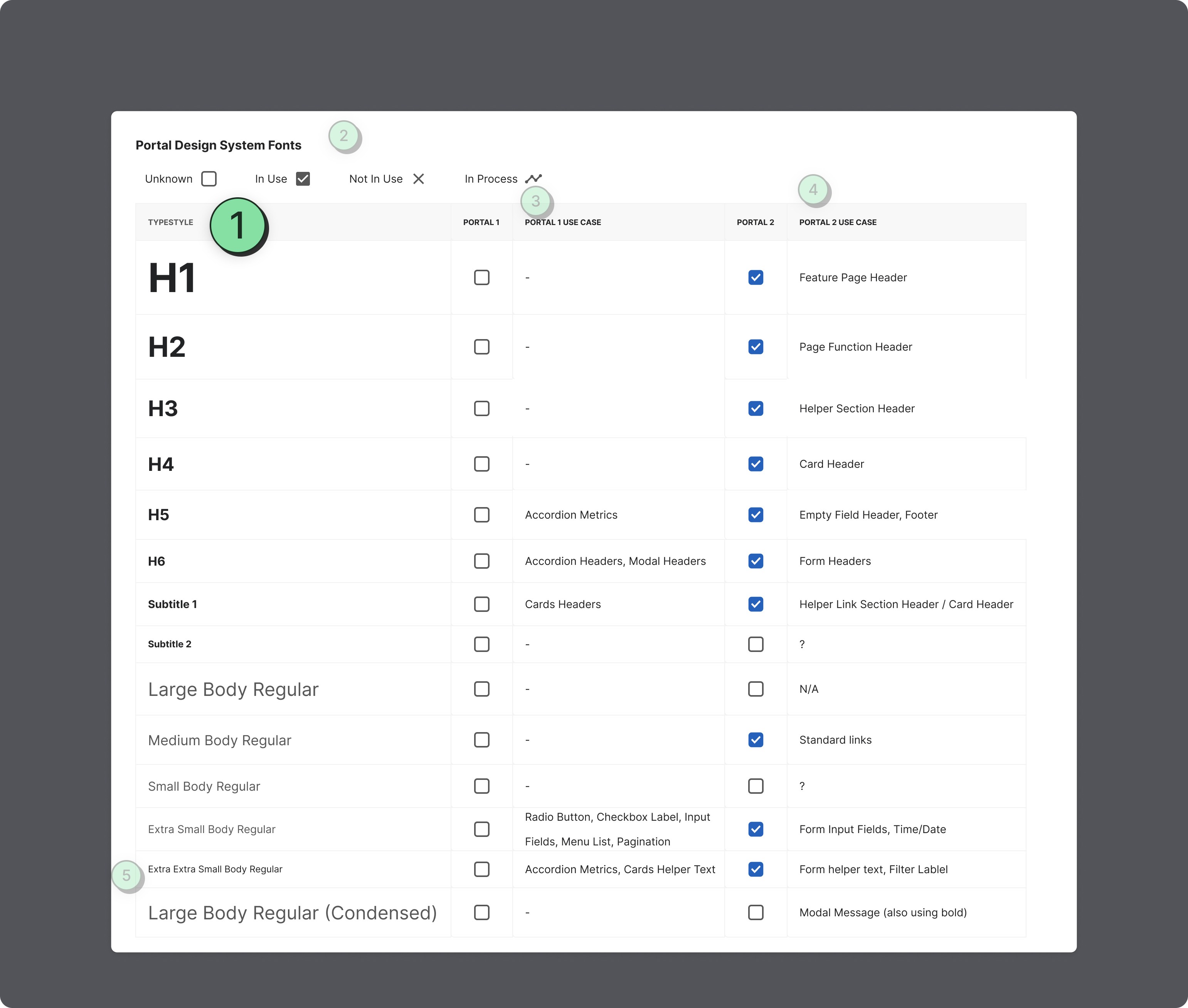Check Portal 2 box for Subtitle 2
The height and width of the screenshot is (1008, 1188).
[x=756, y=644]
